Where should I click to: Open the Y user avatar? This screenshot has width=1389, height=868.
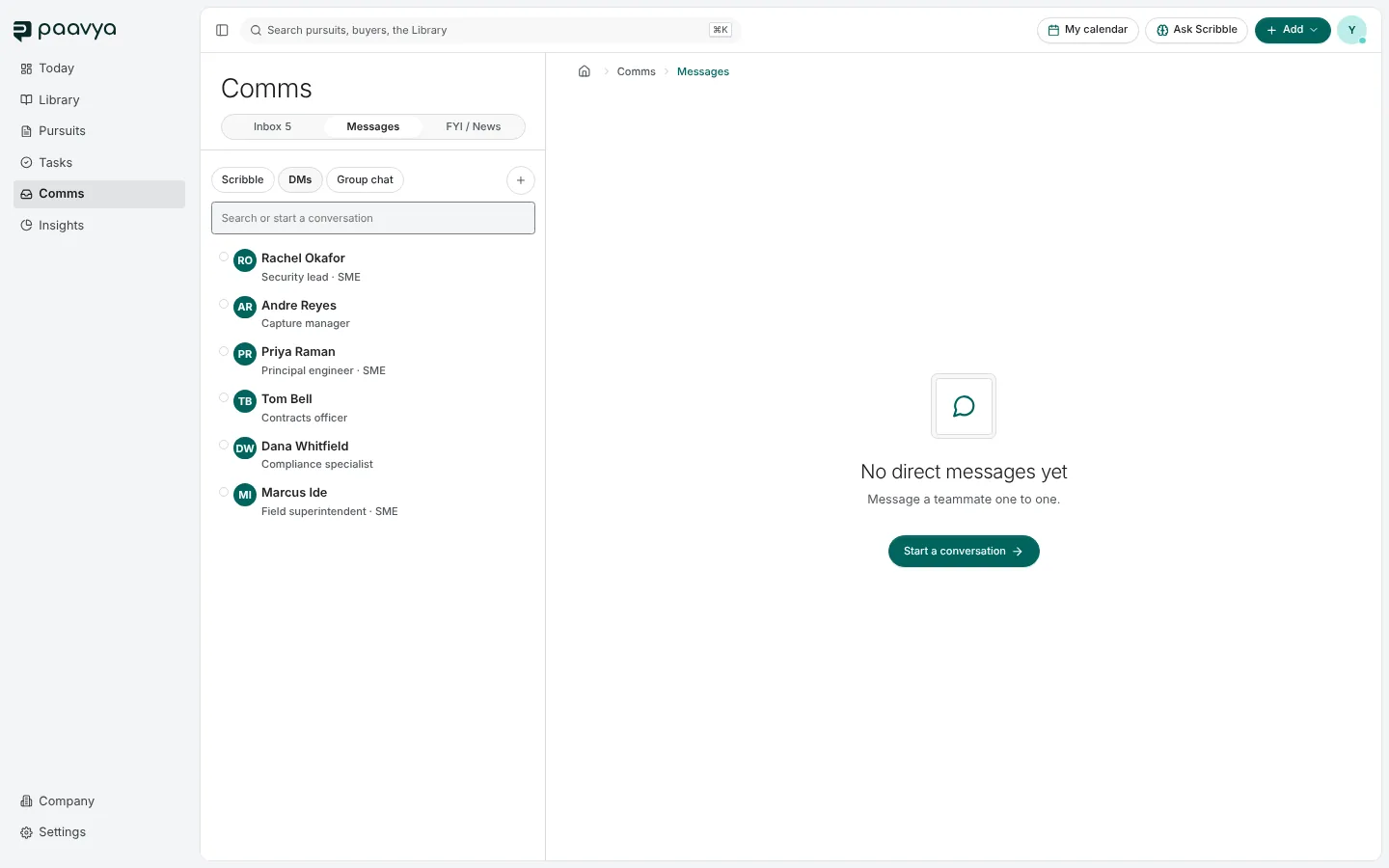click(1351, 30)
